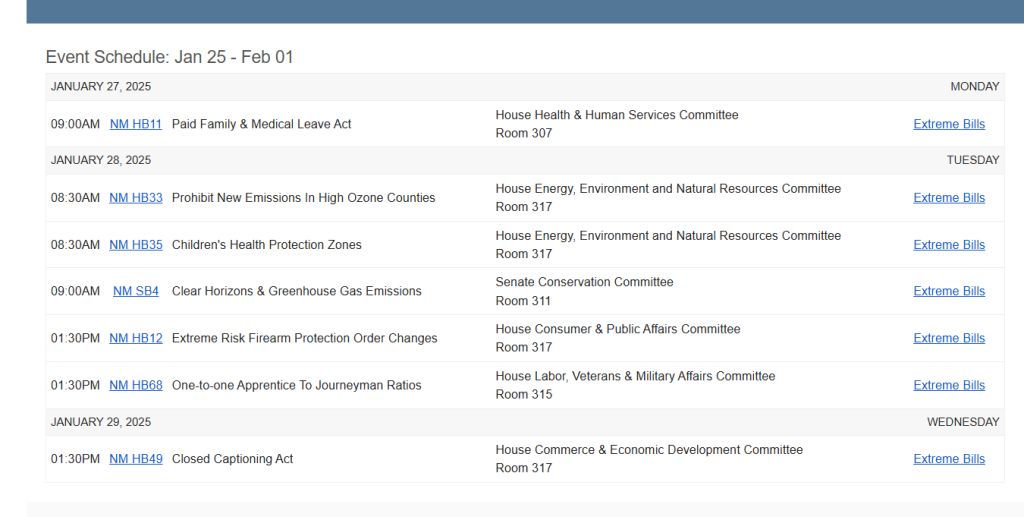Click the Paid Family & Medical Leave Act title

261,124
